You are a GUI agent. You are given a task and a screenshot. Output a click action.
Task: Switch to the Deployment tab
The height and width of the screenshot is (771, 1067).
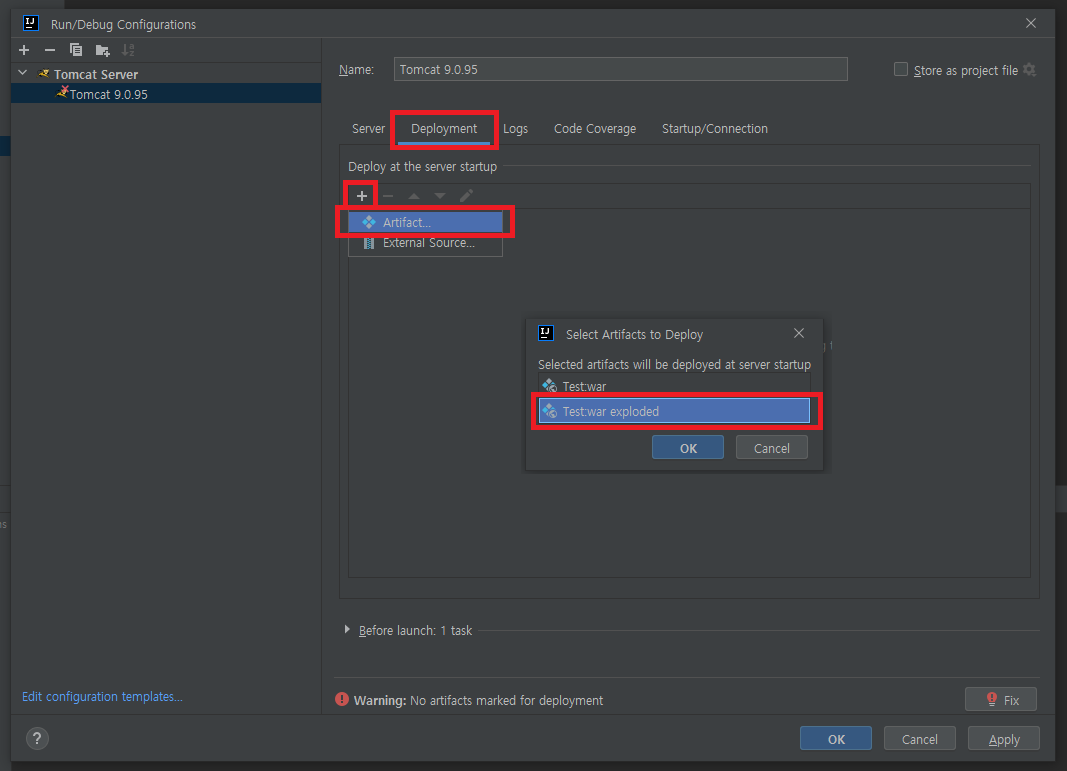[444, 129]
